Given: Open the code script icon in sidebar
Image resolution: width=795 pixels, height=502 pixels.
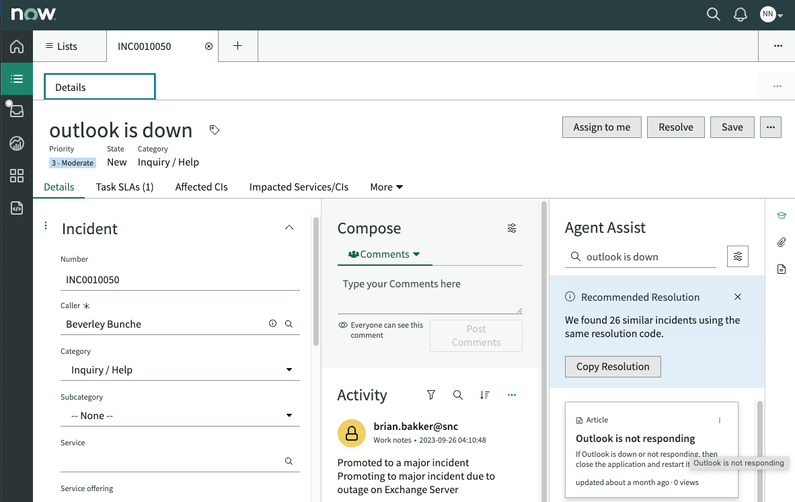Looking at the screenshot, I should [x=17, y=208].
